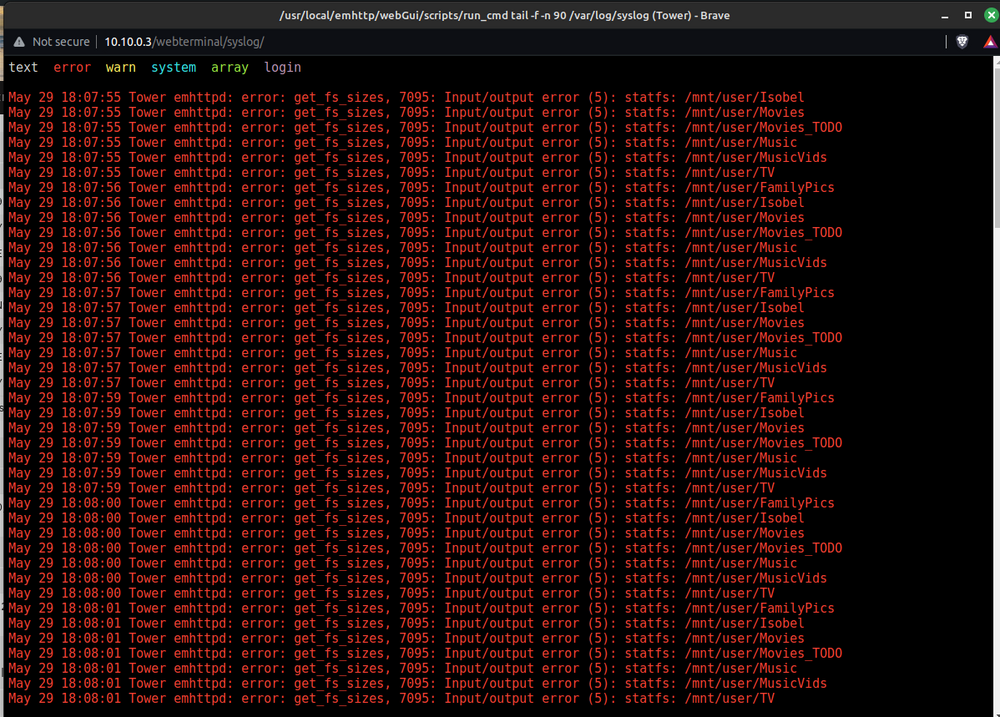Click the 'Not secure' label in address bar
The image size is (1000, 717).
point(61,41)
